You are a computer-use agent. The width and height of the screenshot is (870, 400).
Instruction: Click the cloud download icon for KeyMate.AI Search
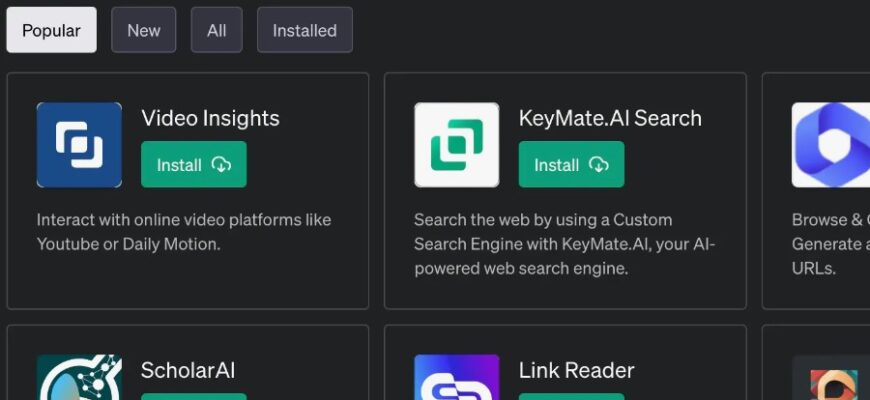click(599, 165)
